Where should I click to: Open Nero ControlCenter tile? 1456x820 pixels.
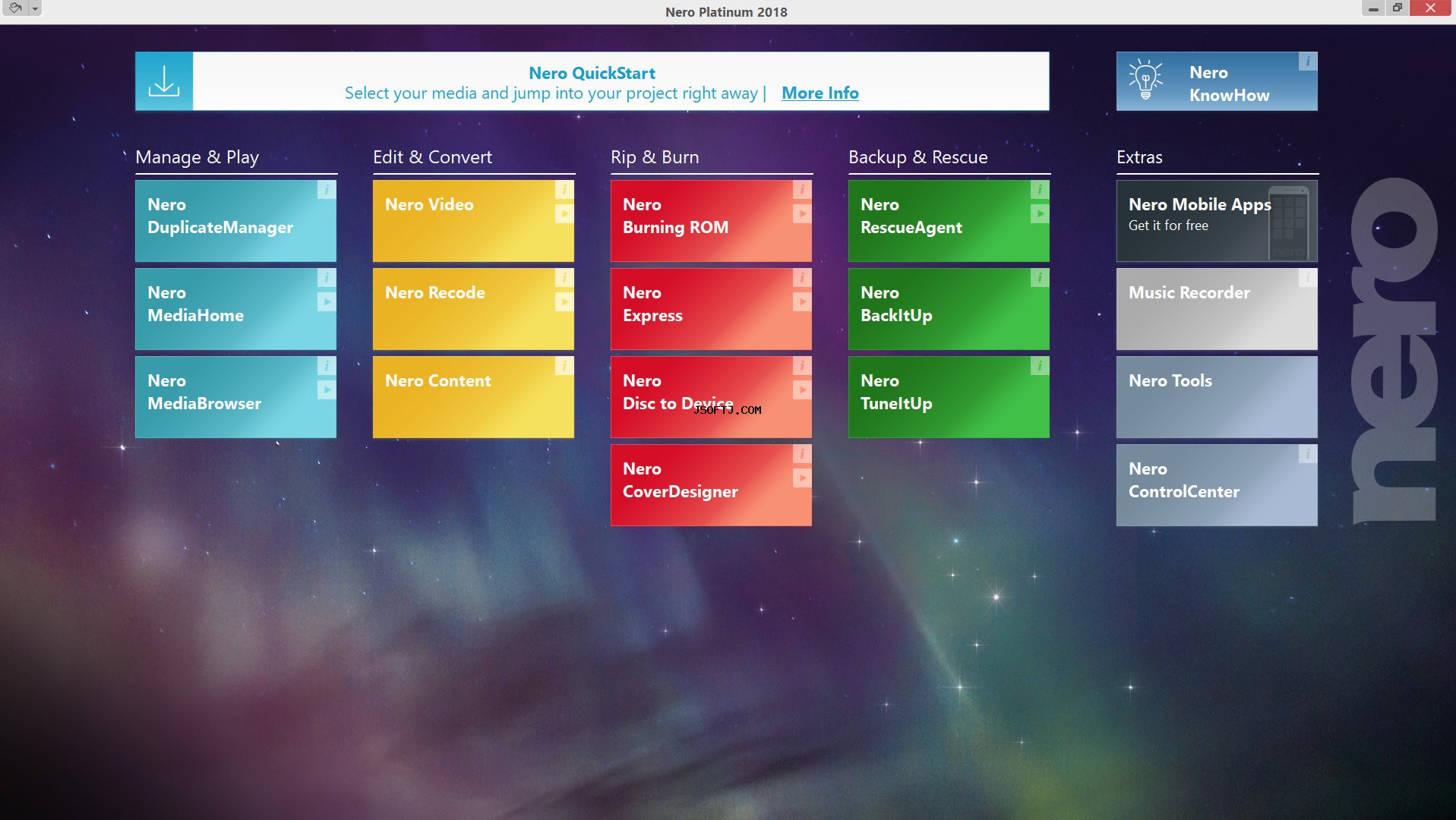pyautogui.click(x=1217, y=485)
